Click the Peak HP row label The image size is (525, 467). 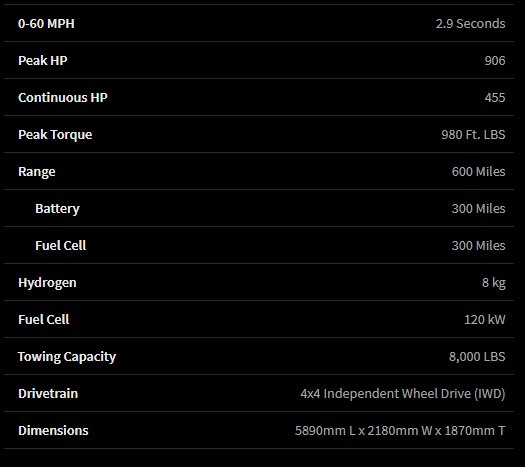click(x=43, y=61)
